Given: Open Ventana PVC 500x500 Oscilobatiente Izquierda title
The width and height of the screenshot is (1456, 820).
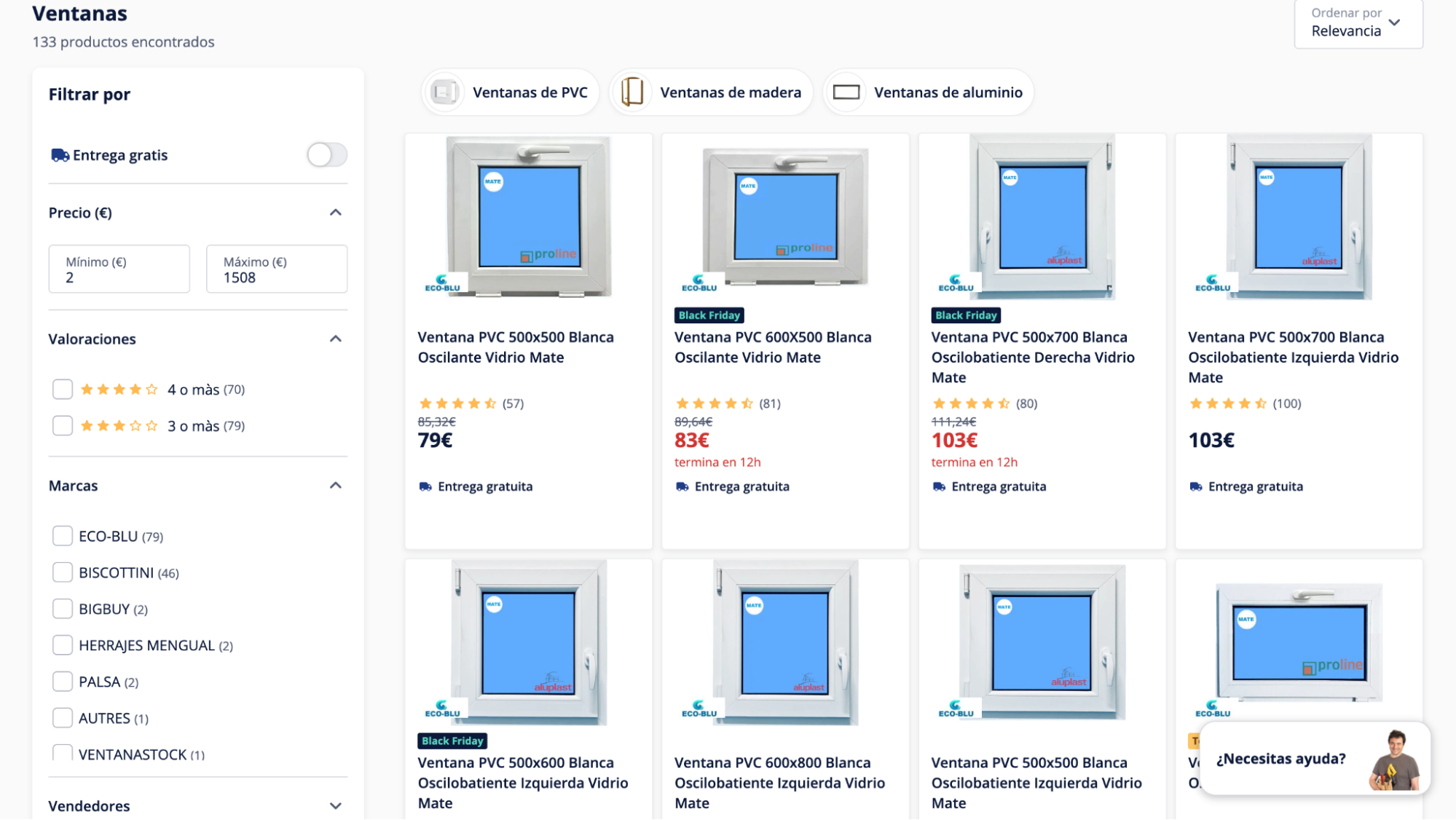Looking at the screenshot, I should click(x=1036, y=783).
